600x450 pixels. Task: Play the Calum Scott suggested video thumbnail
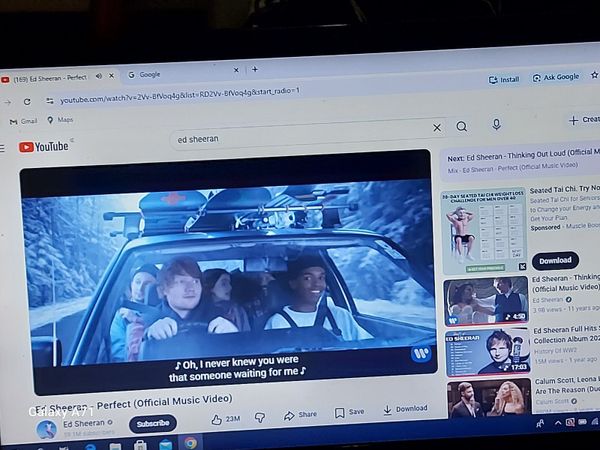pyautogui.click(x=488, y=397)
